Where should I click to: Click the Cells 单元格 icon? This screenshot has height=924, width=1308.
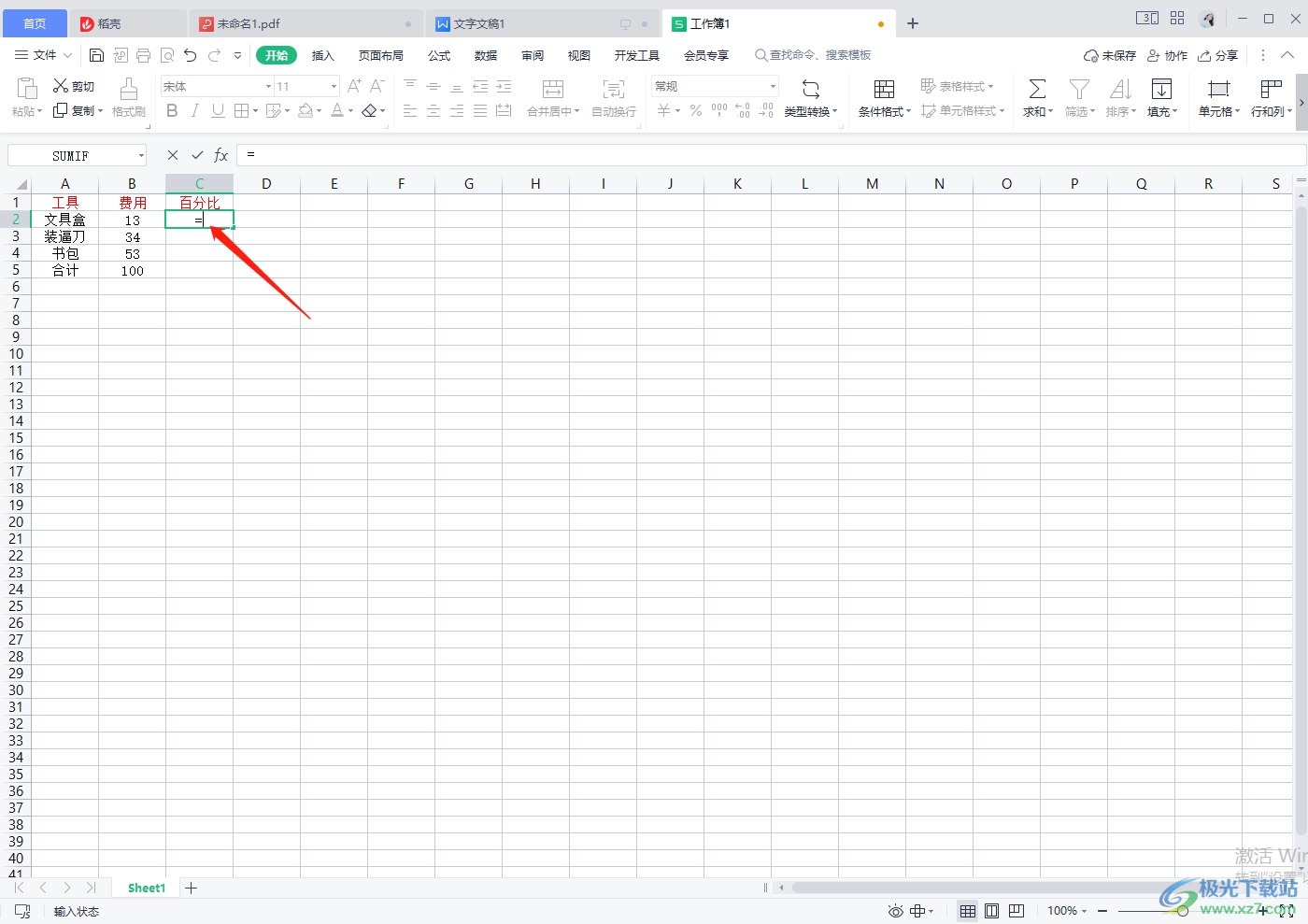click(1218, 89)
